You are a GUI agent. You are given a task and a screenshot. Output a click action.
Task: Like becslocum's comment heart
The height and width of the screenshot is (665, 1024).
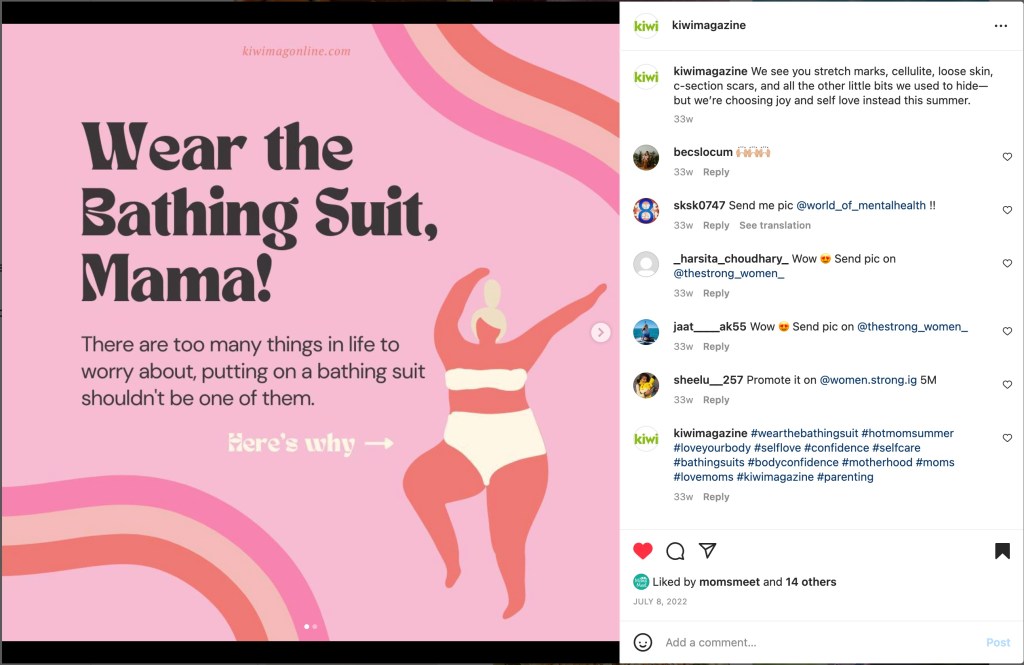[1007, 157]
